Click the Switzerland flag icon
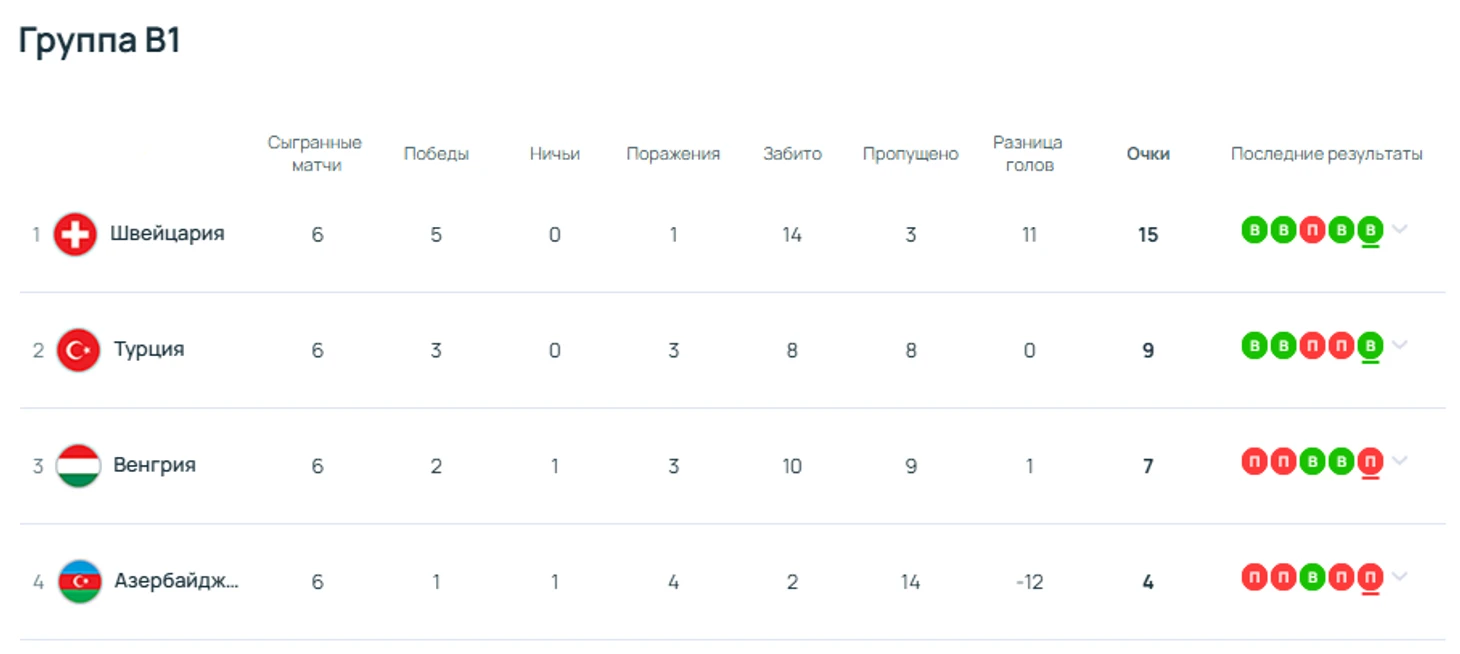 pos(75,235)
